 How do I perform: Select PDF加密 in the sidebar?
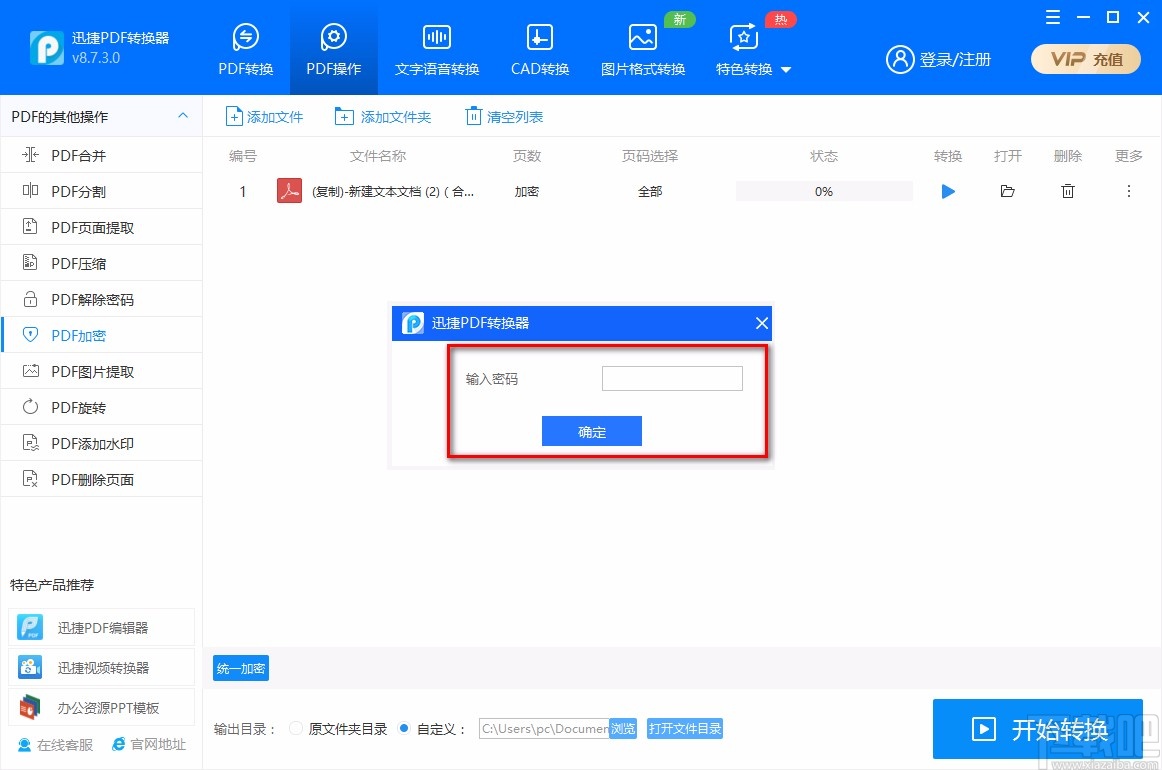point(102,335)
